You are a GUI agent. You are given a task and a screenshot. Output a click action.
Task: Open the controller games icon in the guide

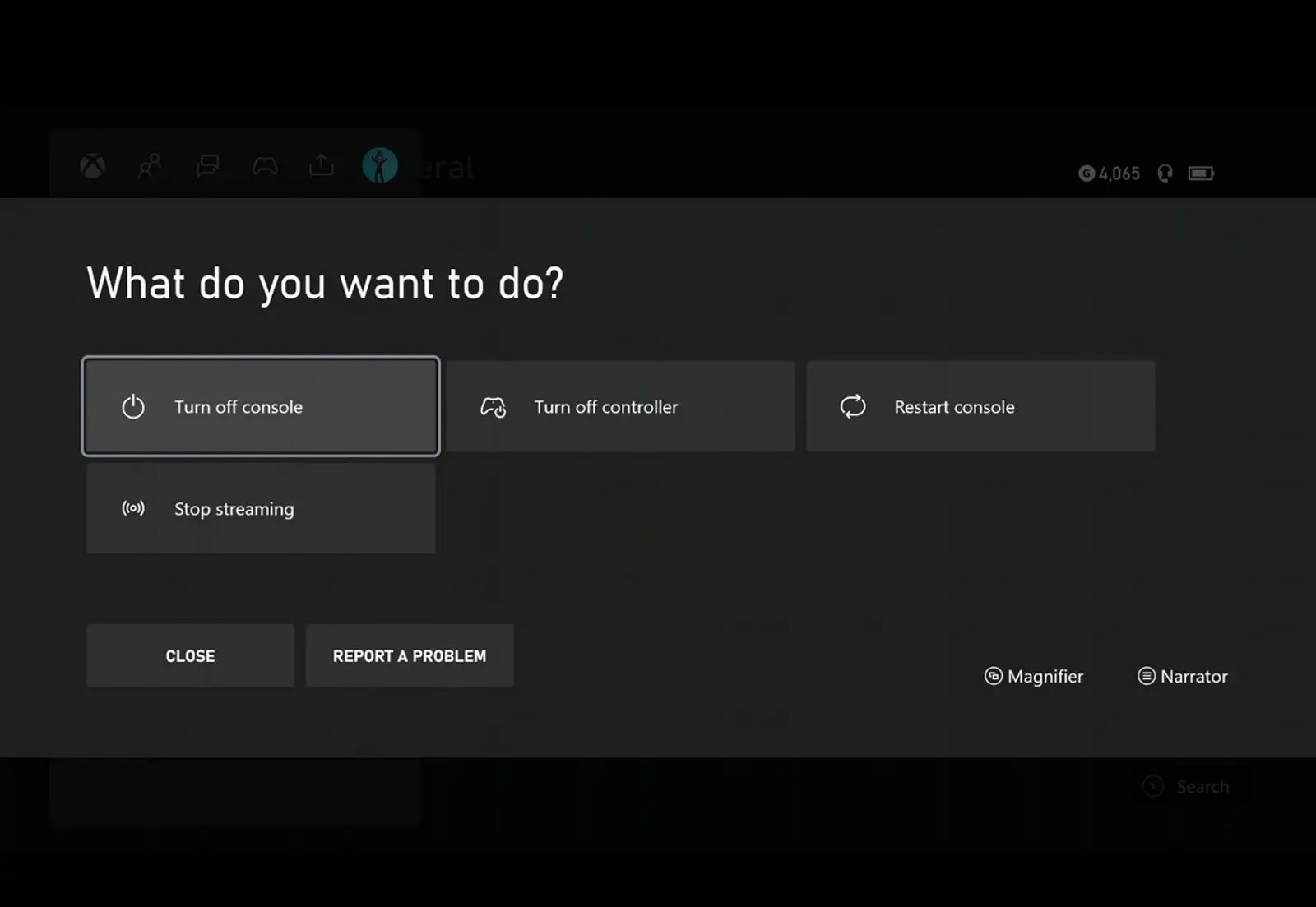(x=265, y=164)
